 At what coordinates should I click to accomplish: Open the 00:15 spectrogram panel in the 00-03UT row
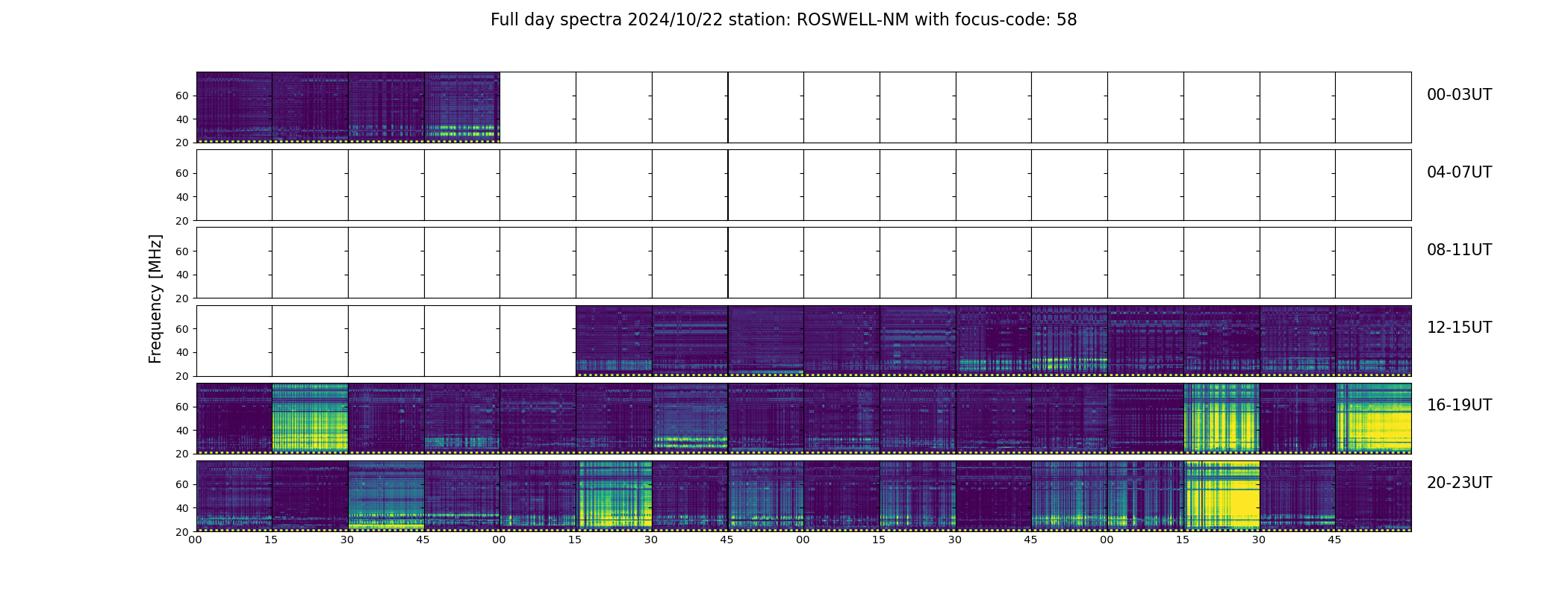311,107
